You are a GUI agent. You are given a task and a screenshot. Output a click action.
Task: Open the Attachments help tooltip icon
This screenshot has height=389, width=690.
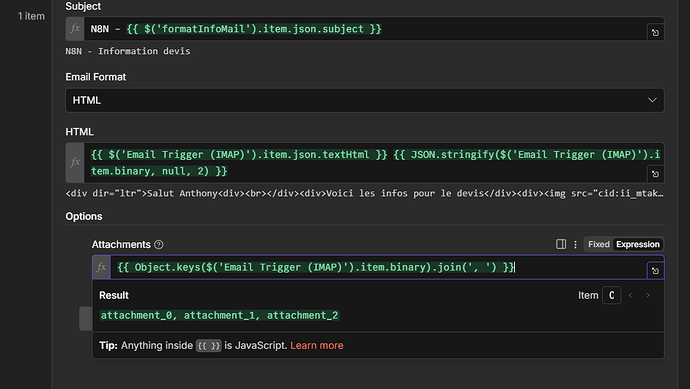click(x=159, y=245)
